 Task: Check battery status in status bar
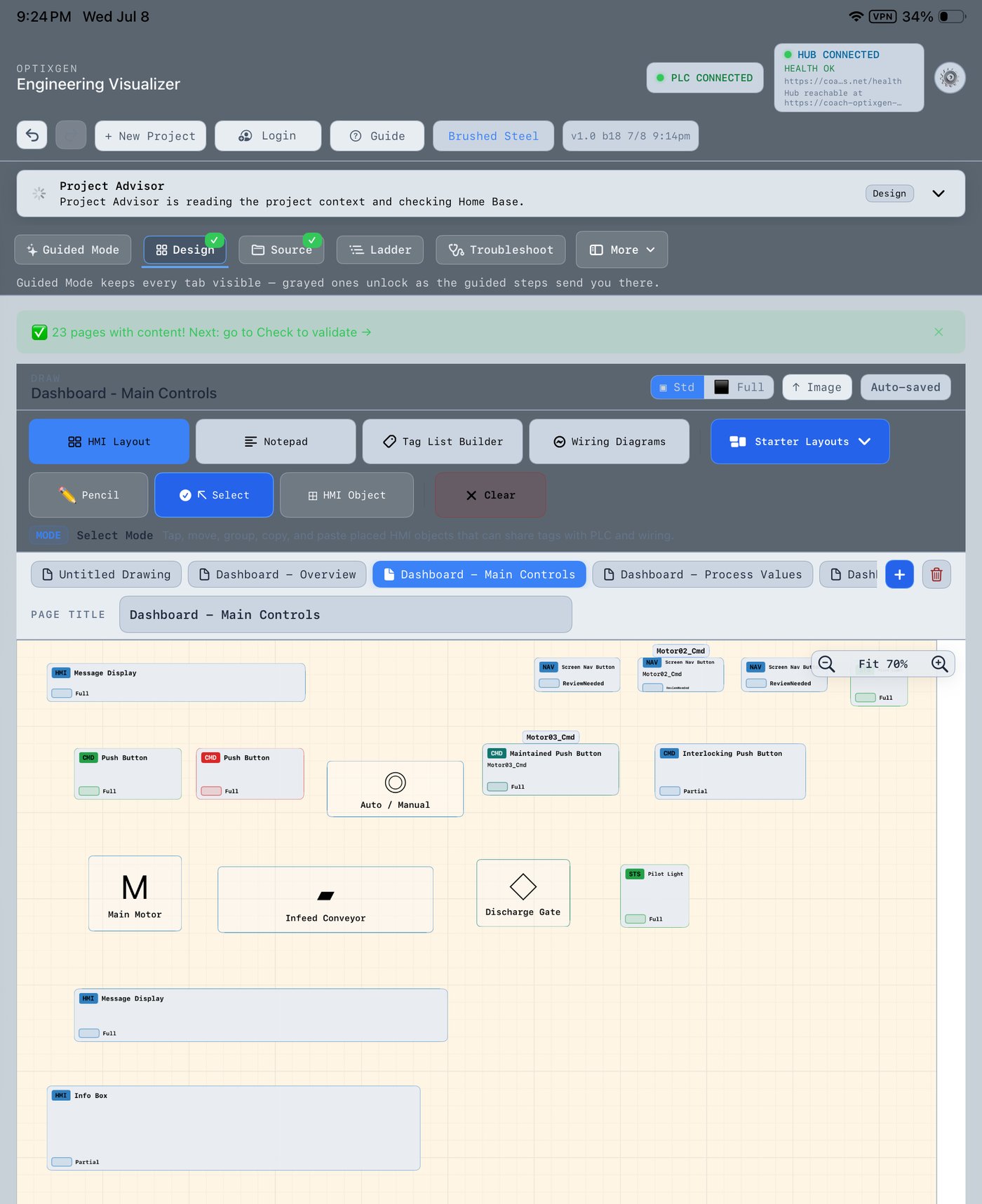(953, 17)
